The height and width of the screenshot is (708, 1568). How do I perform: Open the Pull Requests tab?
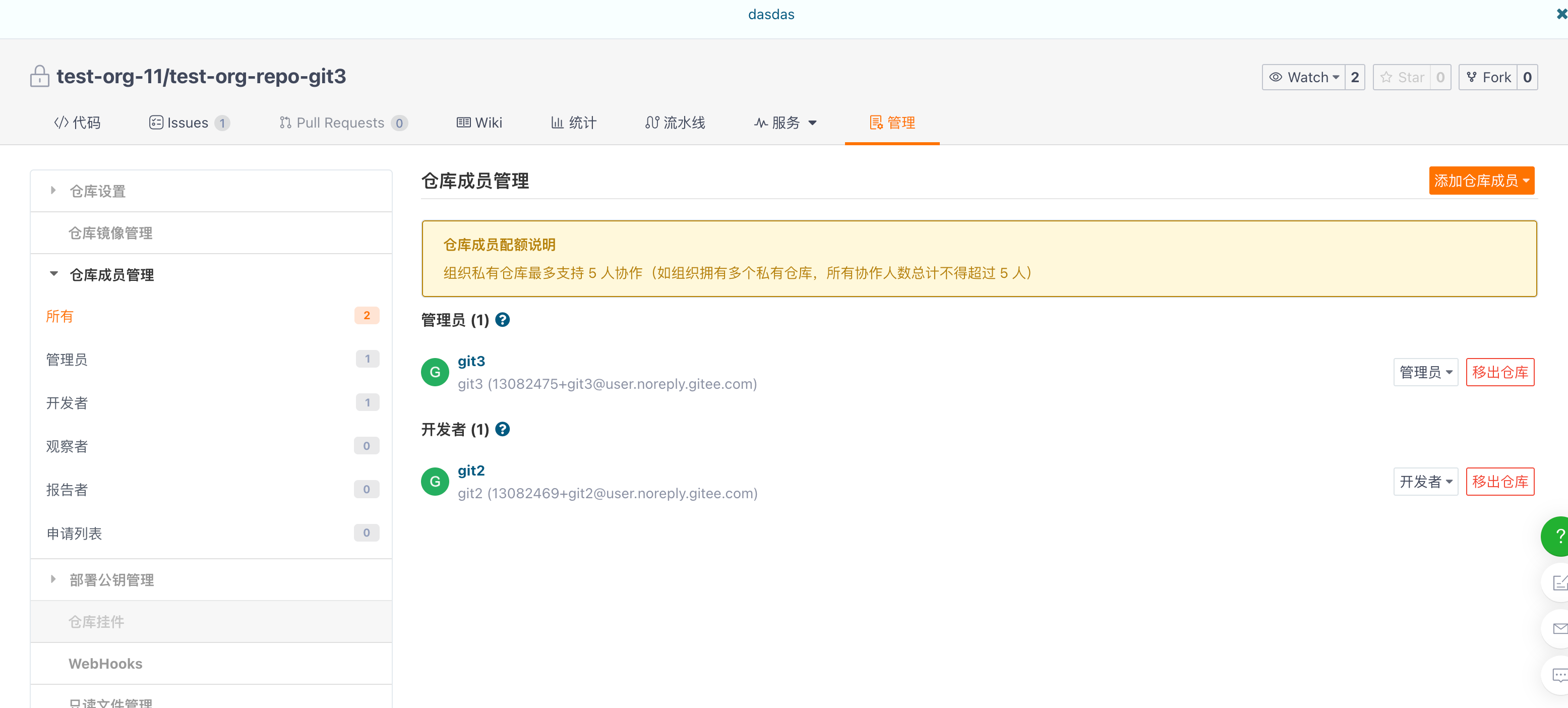tap(343, 123)
